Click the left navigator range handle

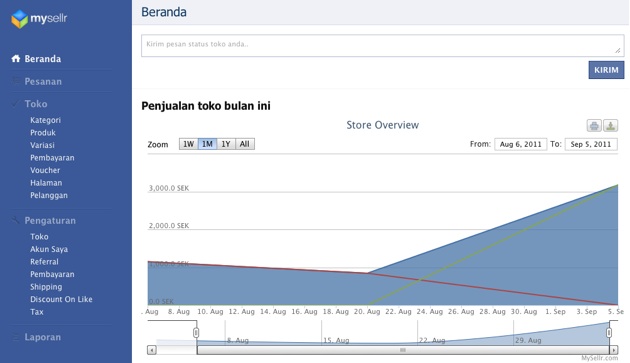tap(196, 332)
